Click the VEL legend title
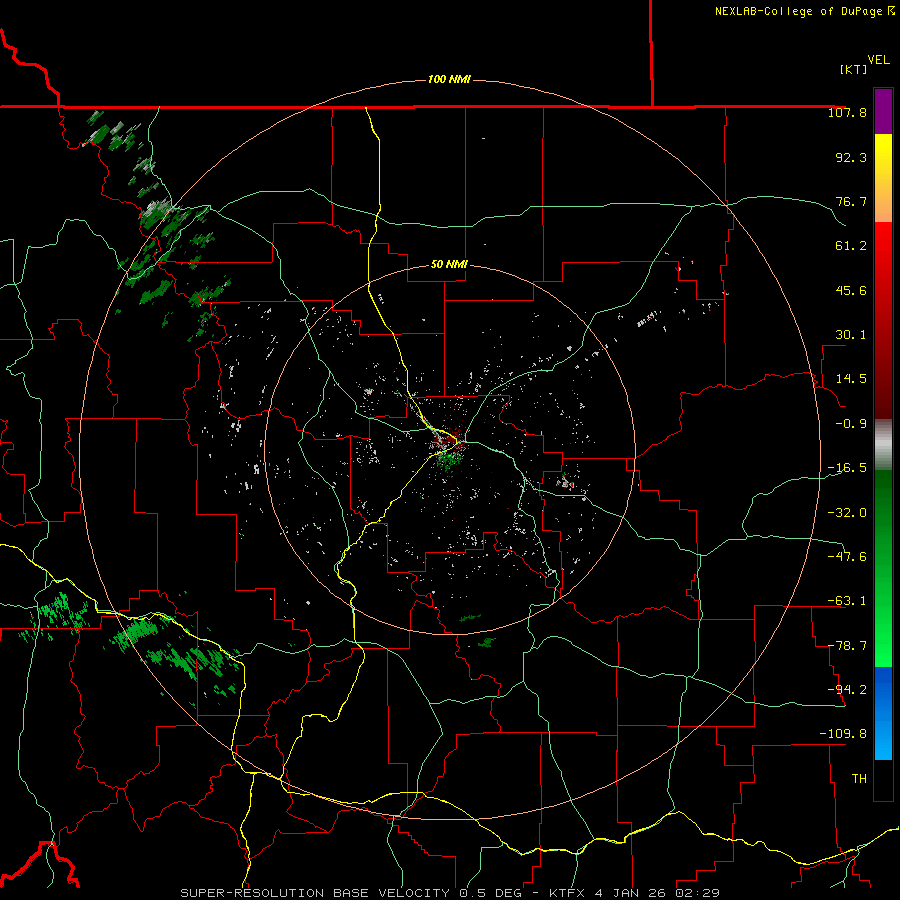This screenshot has width=900, height=900. pyautogui.click(x=878, y=60)
